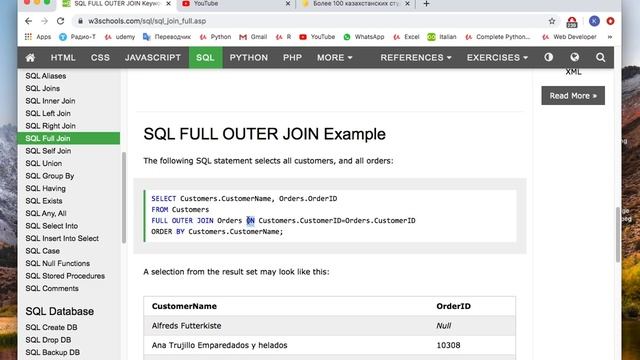Open the YouTube bookmark
640x360 pixels.
point(317,37)
